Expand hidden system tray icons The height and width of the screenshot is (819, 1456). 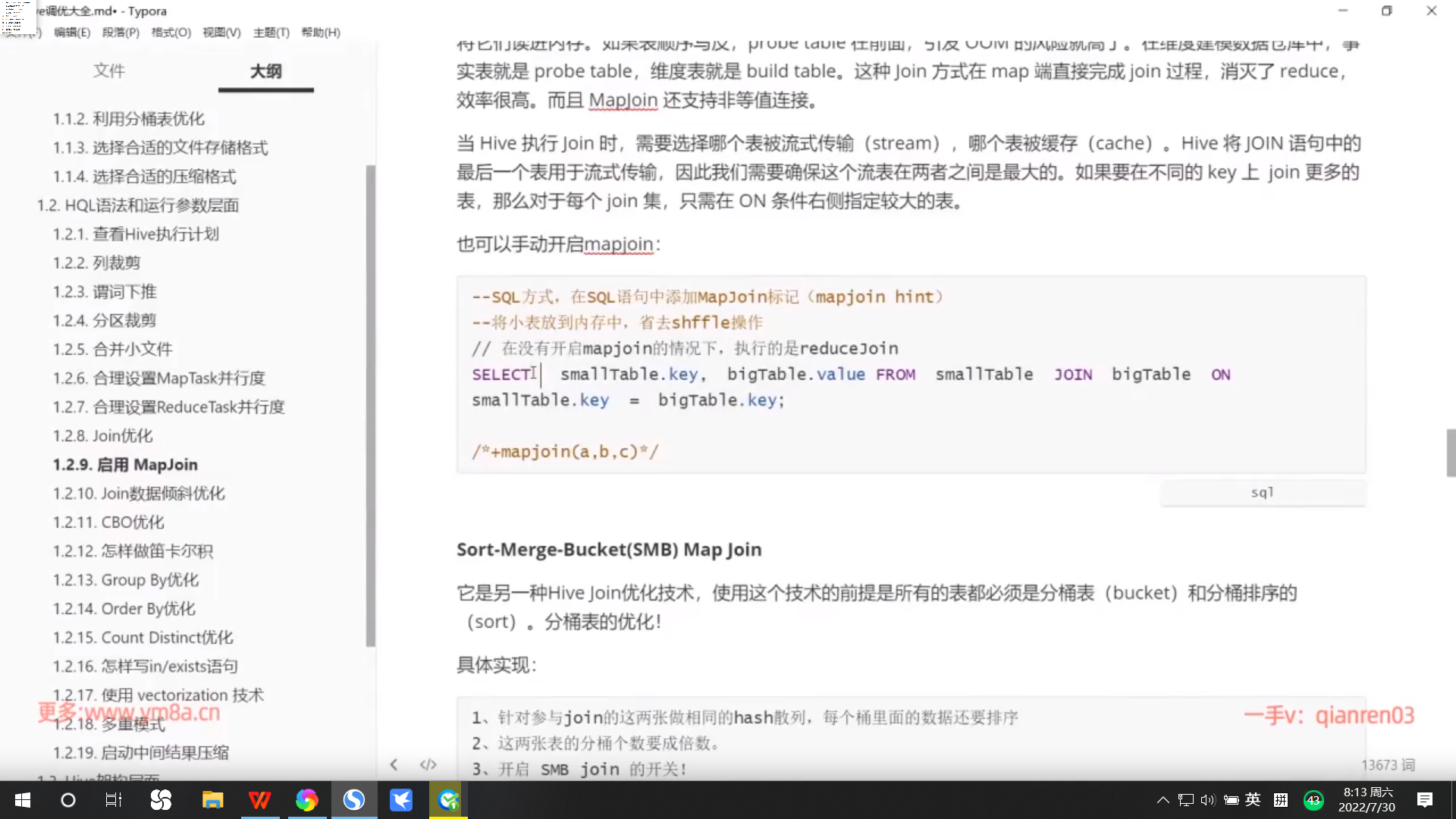[x=1163, y=800]
